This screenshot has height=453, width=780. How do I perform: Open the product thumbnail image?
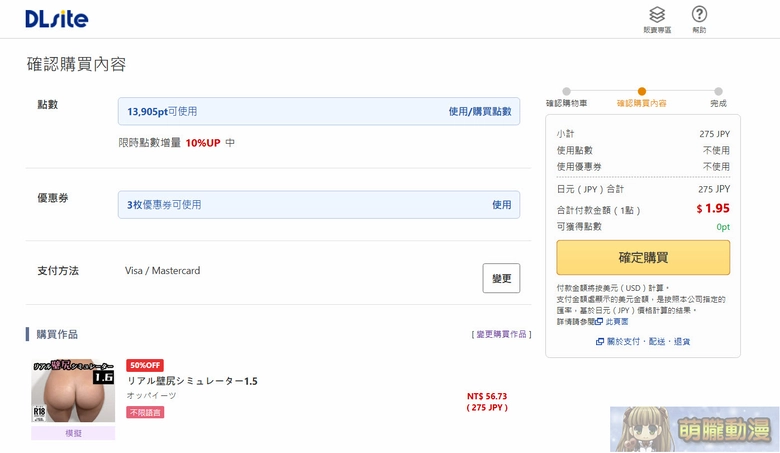click(73, 391)
